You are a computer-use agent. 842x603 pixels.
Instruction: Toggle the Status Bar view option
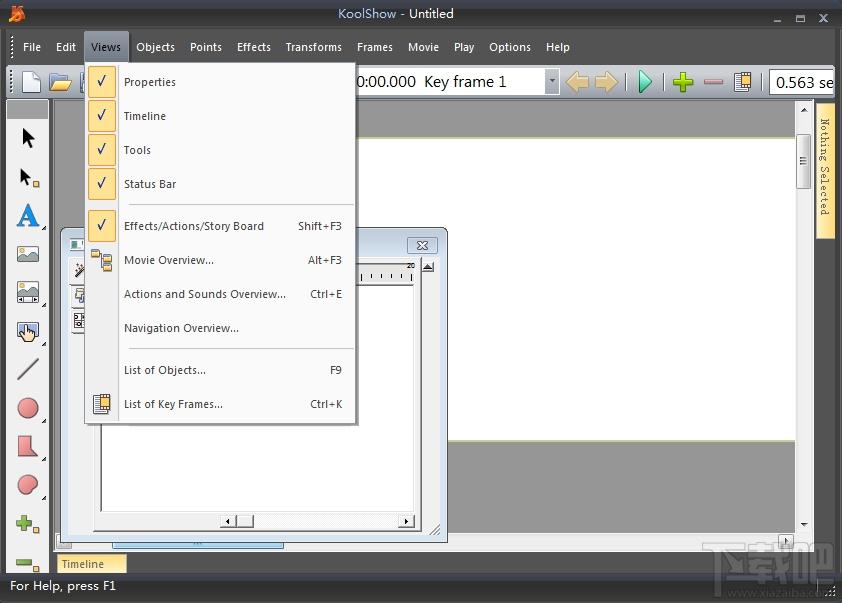(x=221, y=184)
